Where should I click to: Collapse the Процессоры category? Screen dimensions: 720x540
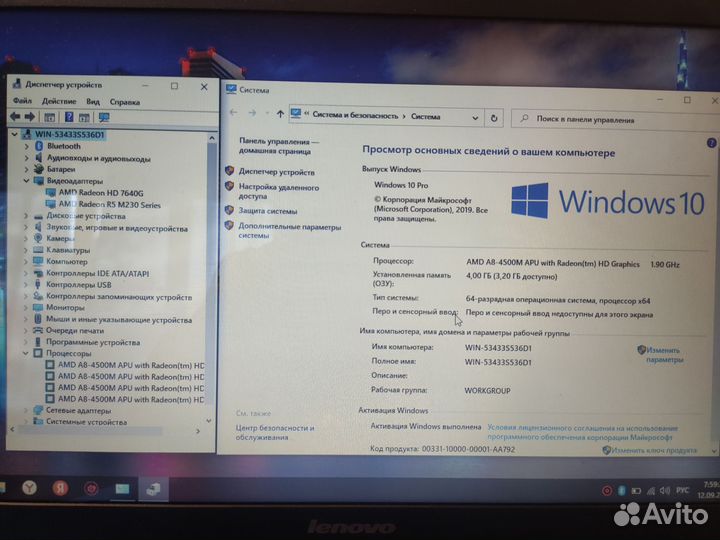tap(25, 353)
